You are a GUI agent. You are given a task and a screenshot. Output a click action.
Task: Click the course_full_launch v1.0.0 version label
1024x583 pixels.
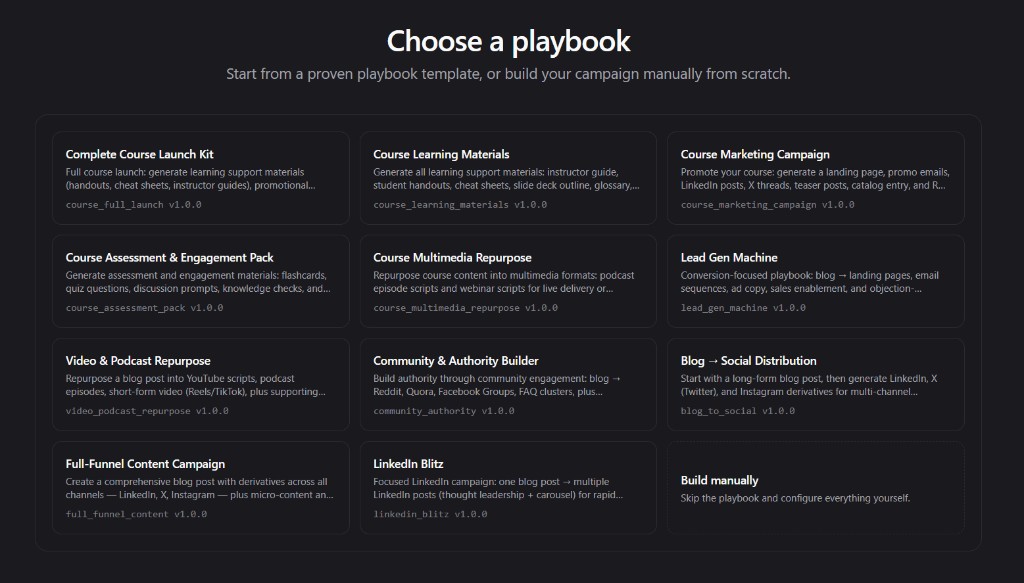[124, 205]
